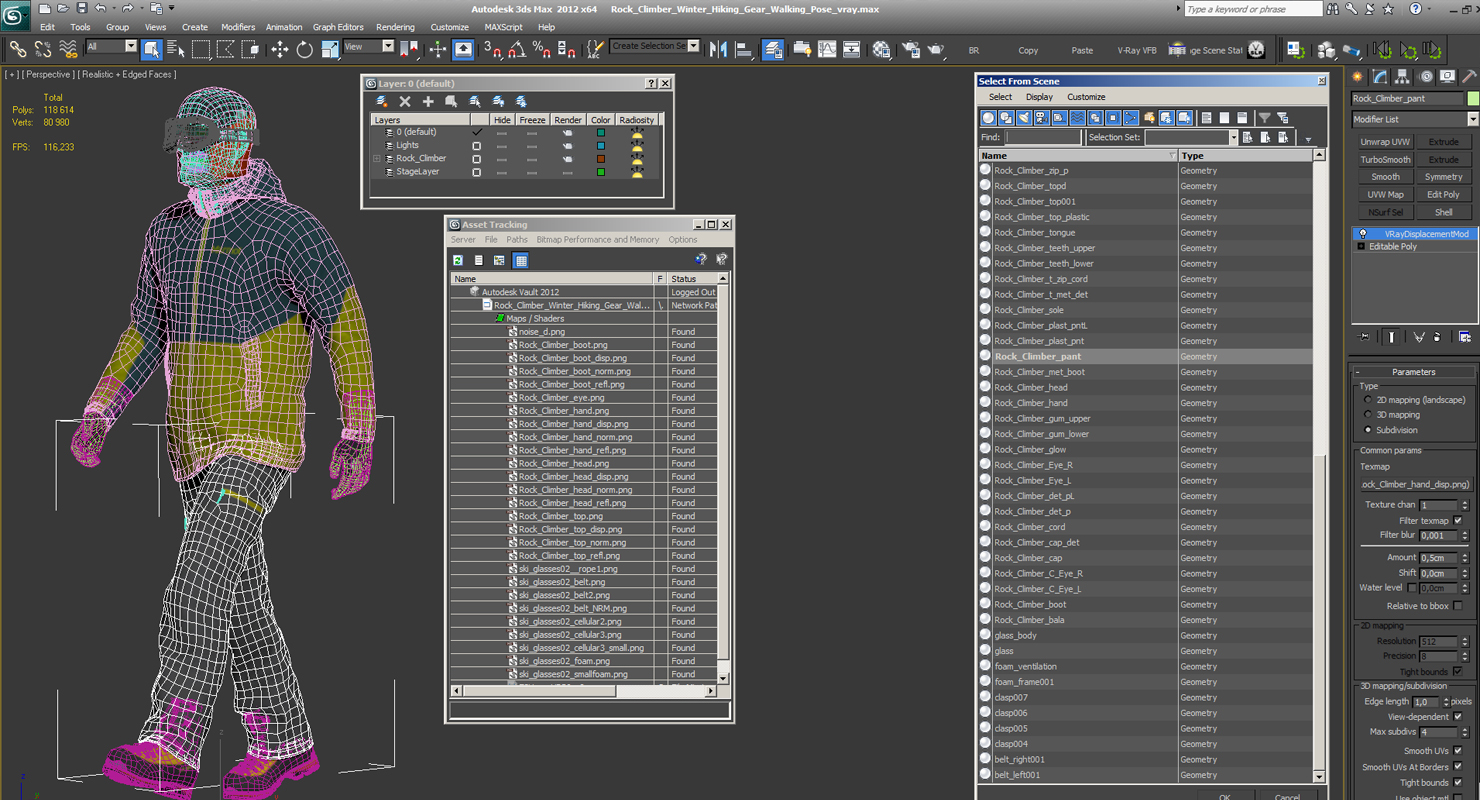Activate the Bind to Space Warp tool
Viewport: 1480px width, 800px height.
[68, 49]
